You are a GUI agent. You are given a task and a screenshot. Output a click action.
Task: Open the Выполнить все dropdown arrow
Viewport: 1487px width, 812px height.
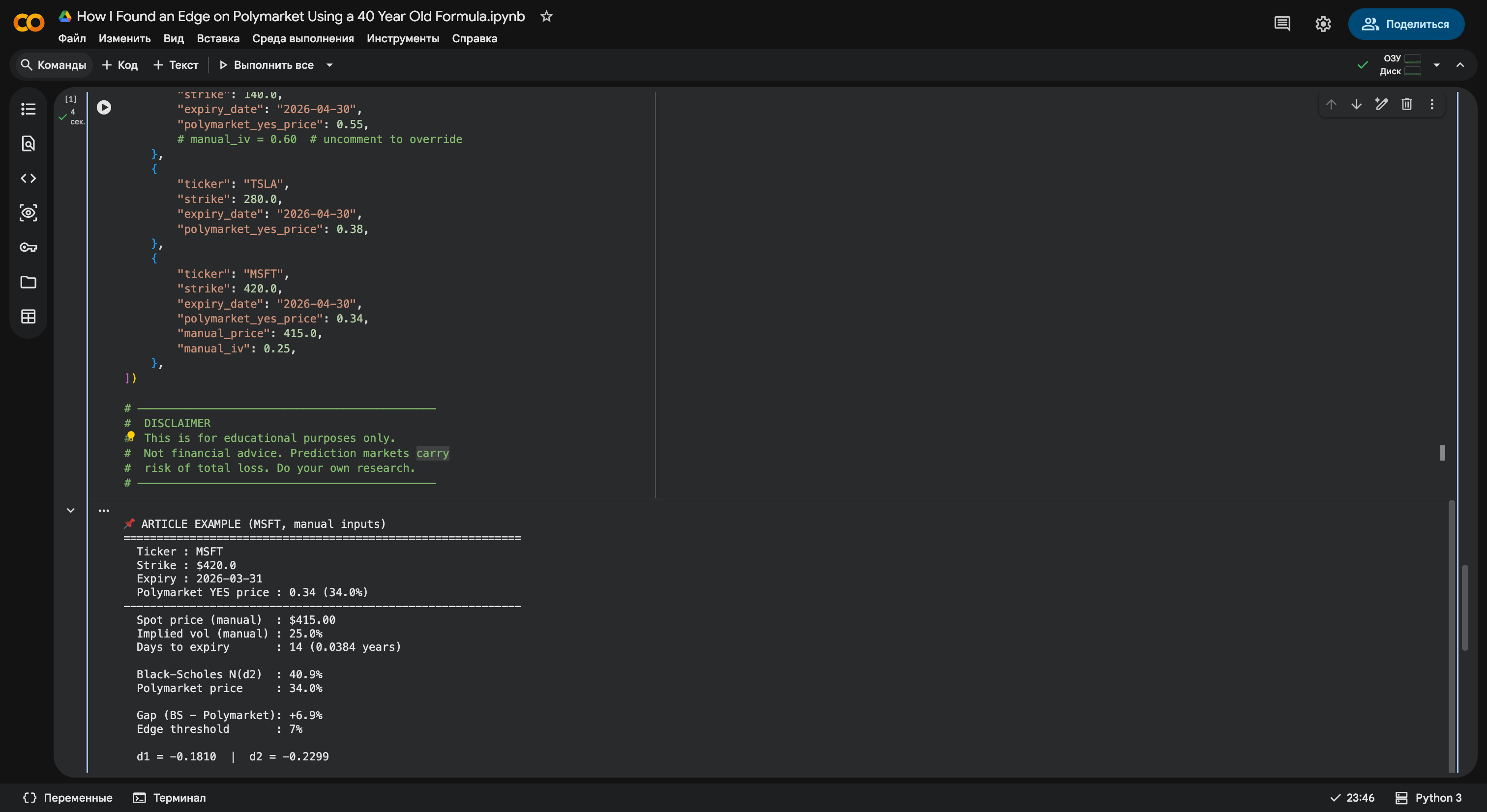(x=329, y=65)
